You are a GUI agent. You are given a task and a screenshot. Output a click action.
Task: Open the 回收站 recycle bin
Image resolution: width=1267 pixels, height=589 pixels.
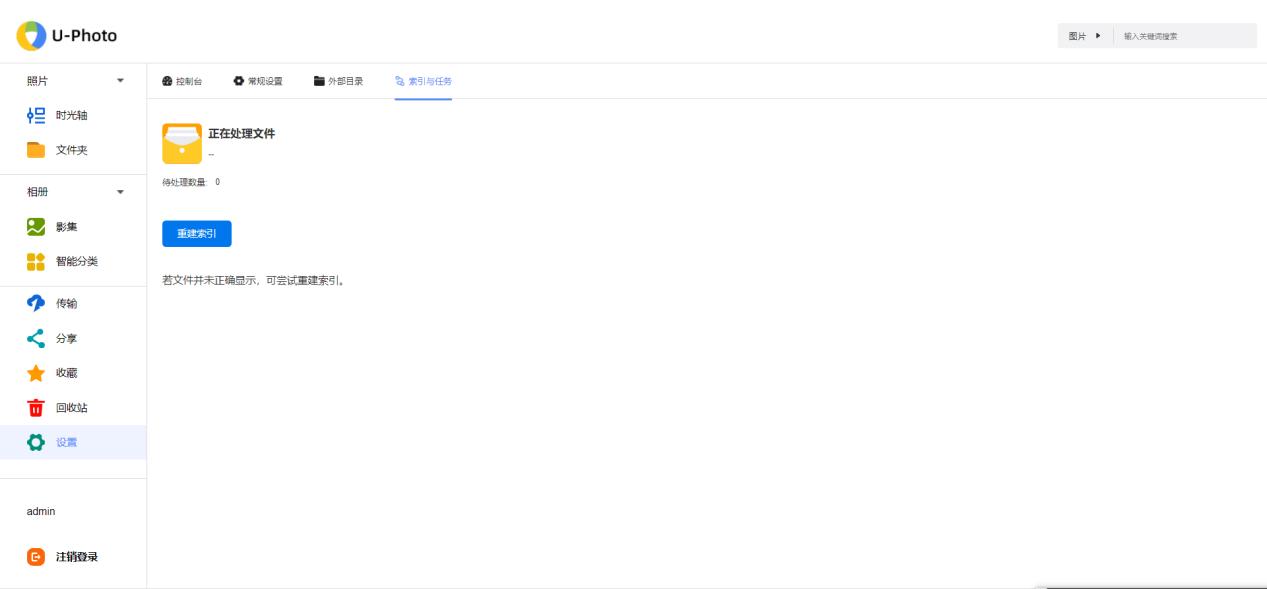coord(70,407)
